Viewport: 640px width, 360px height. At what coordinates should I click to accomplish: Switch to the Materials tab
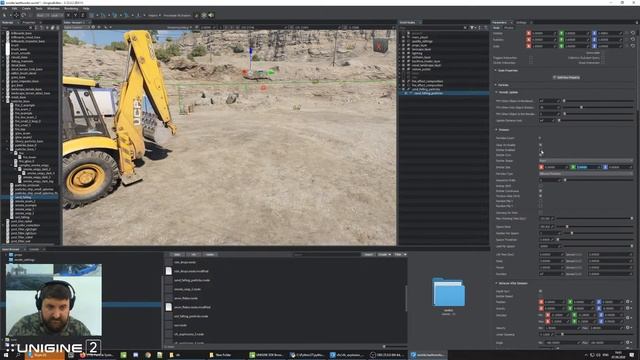8,22
